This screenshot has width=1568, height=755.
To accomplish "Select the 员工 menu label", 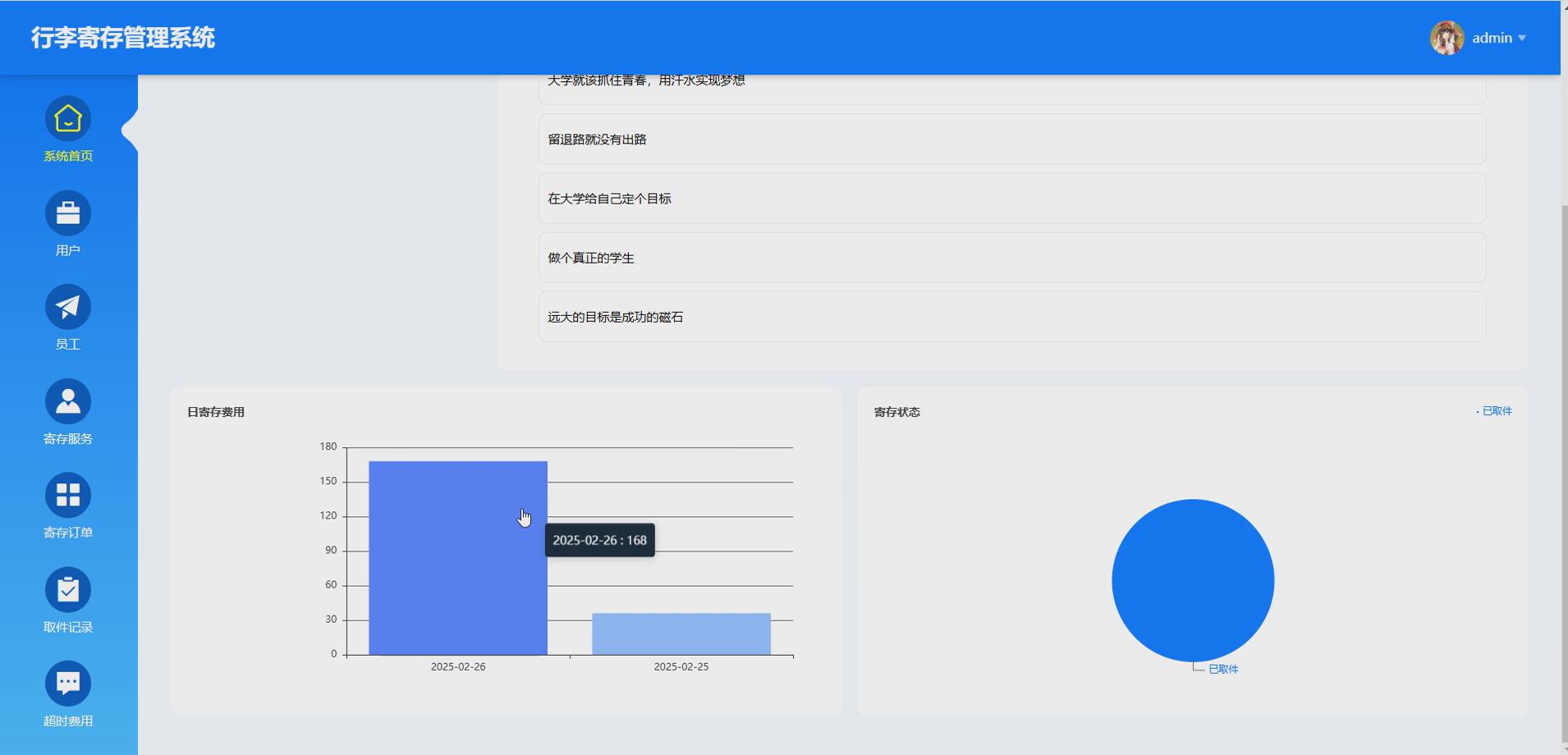I will pyautogui.click(x=68, y=344).
